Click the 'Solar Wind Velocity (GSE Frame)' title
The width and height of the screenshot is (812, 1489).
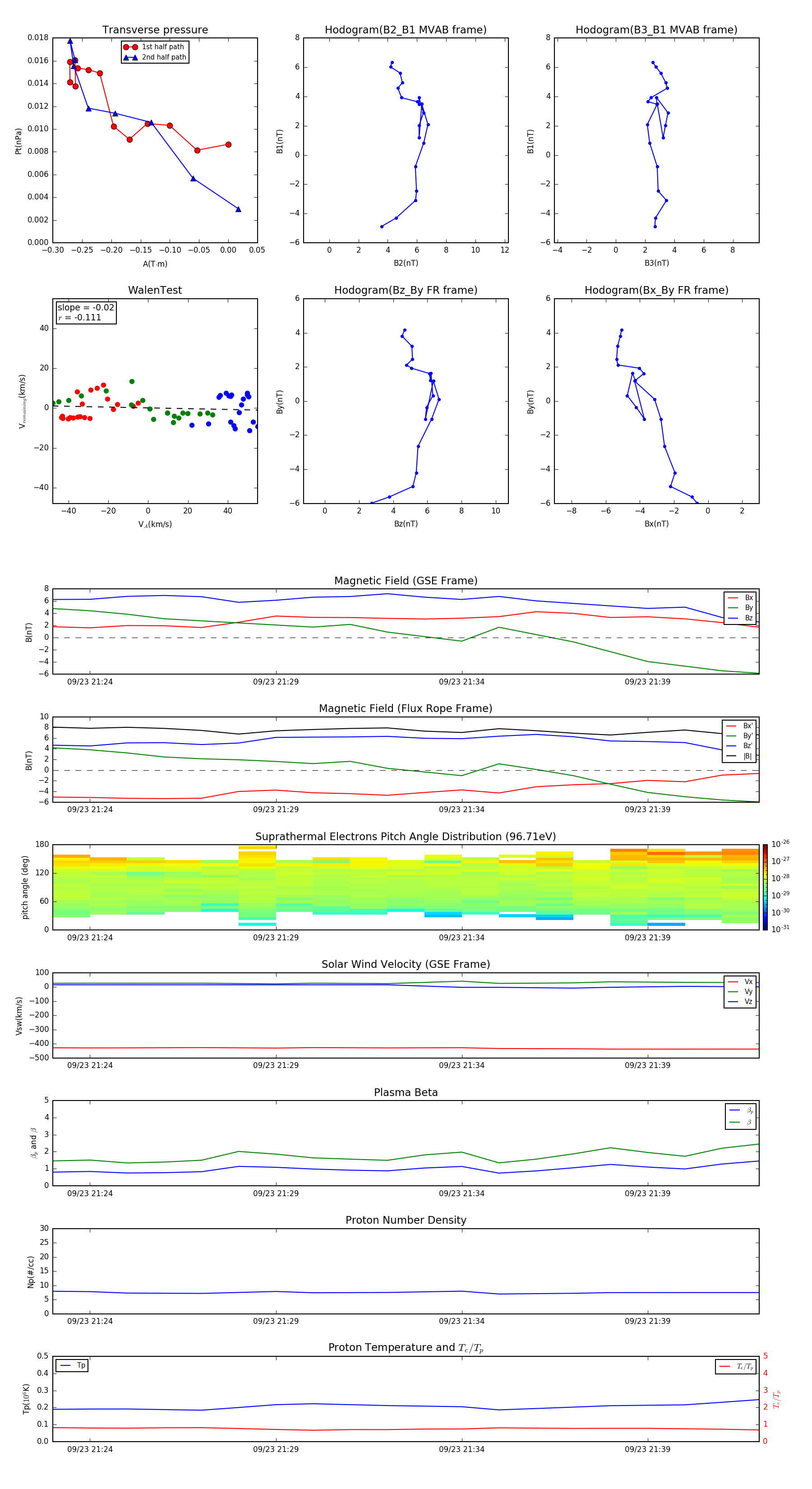406,964
